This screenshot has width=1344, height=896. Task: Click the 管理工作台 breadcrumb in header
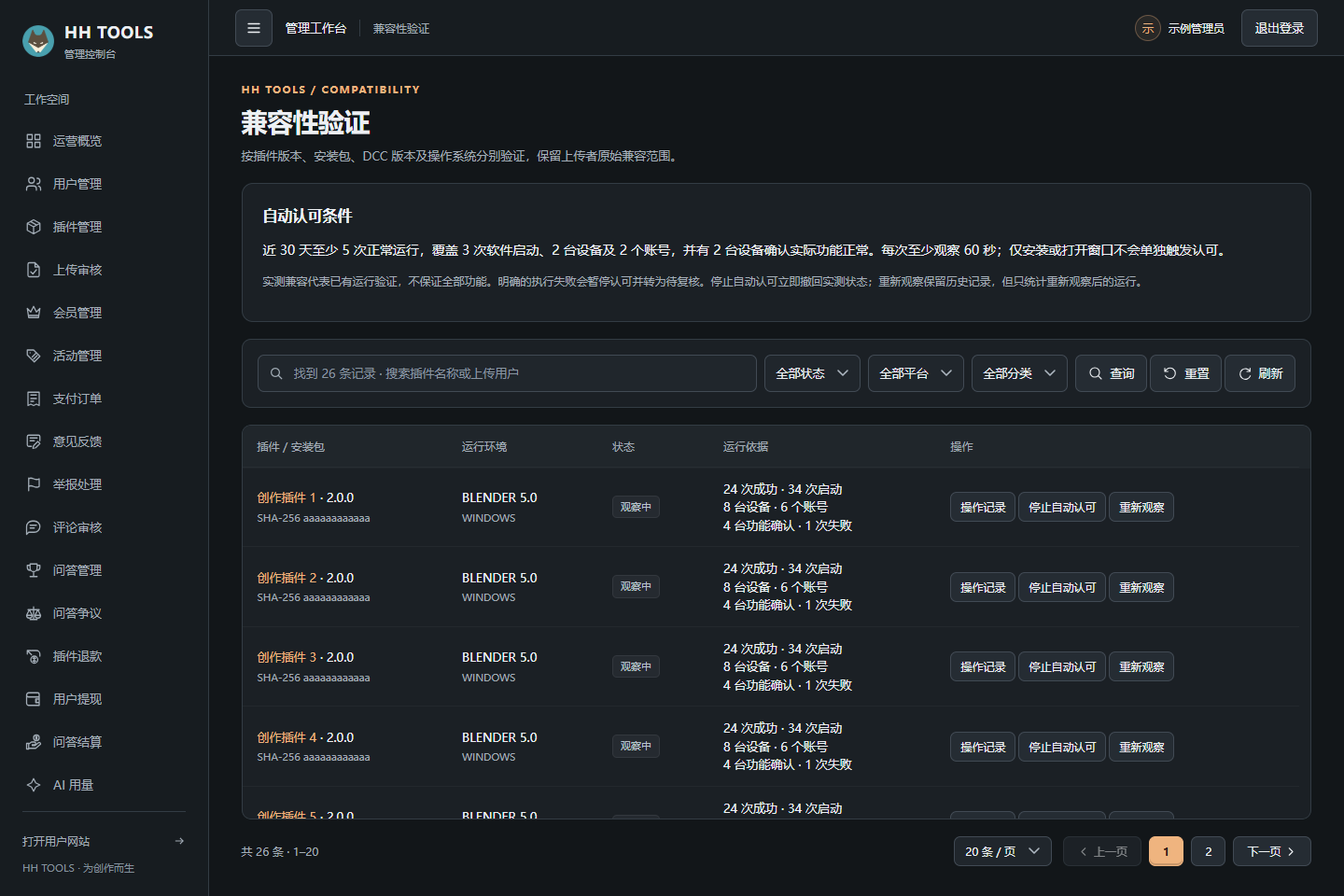tap(315, 28)
